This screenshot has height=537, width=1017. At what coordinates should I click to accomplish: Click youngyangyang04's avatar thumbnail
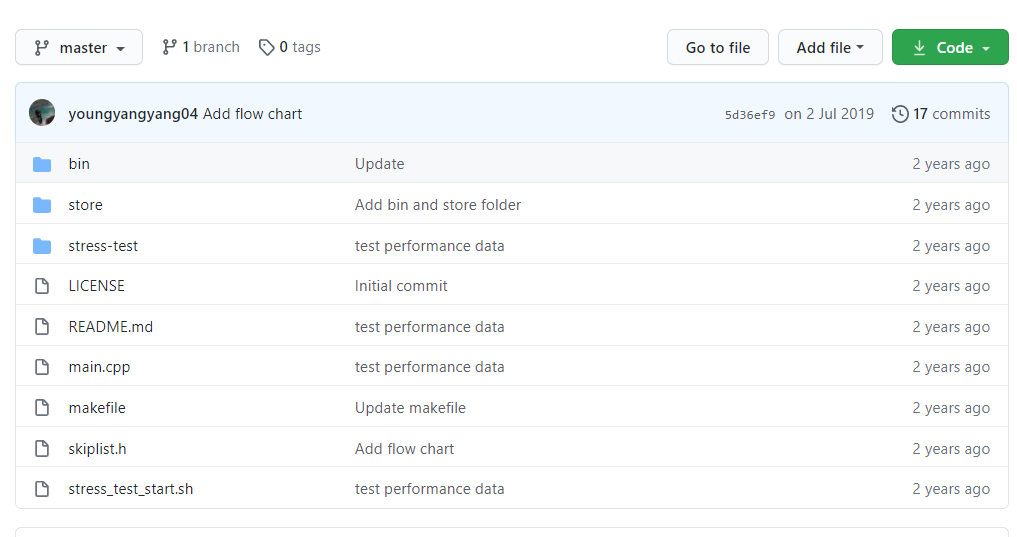42,113
